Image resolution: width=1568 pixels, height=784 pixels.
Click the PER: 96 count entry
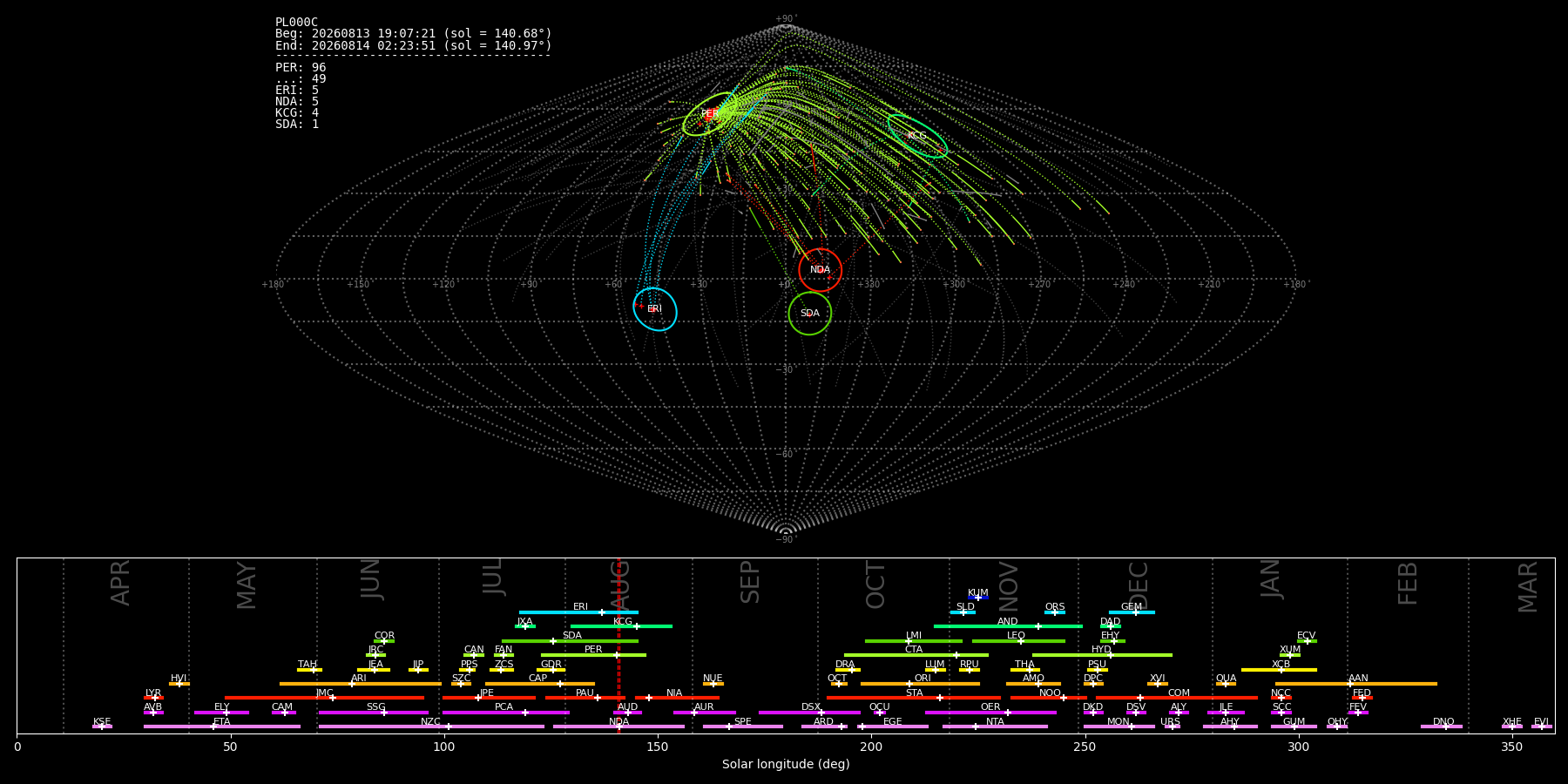(x=301, y=67)
